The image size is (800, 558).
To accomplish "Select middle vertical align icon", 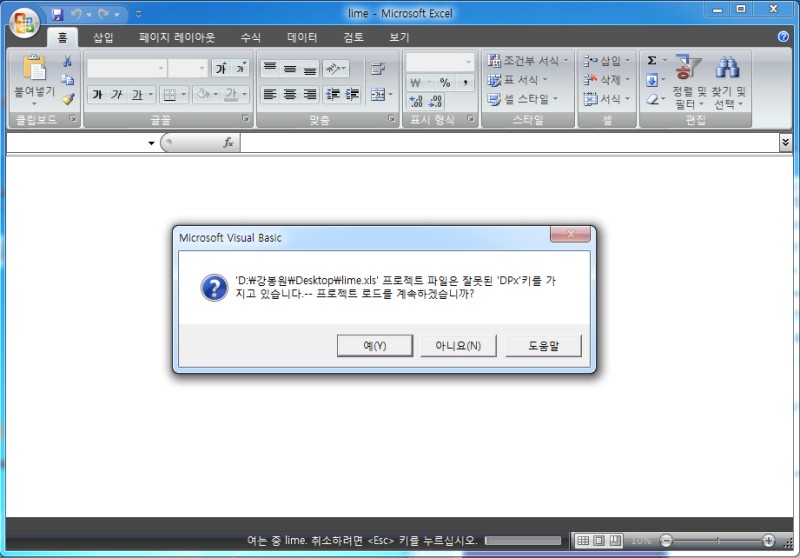I will (x=290, y=68).
